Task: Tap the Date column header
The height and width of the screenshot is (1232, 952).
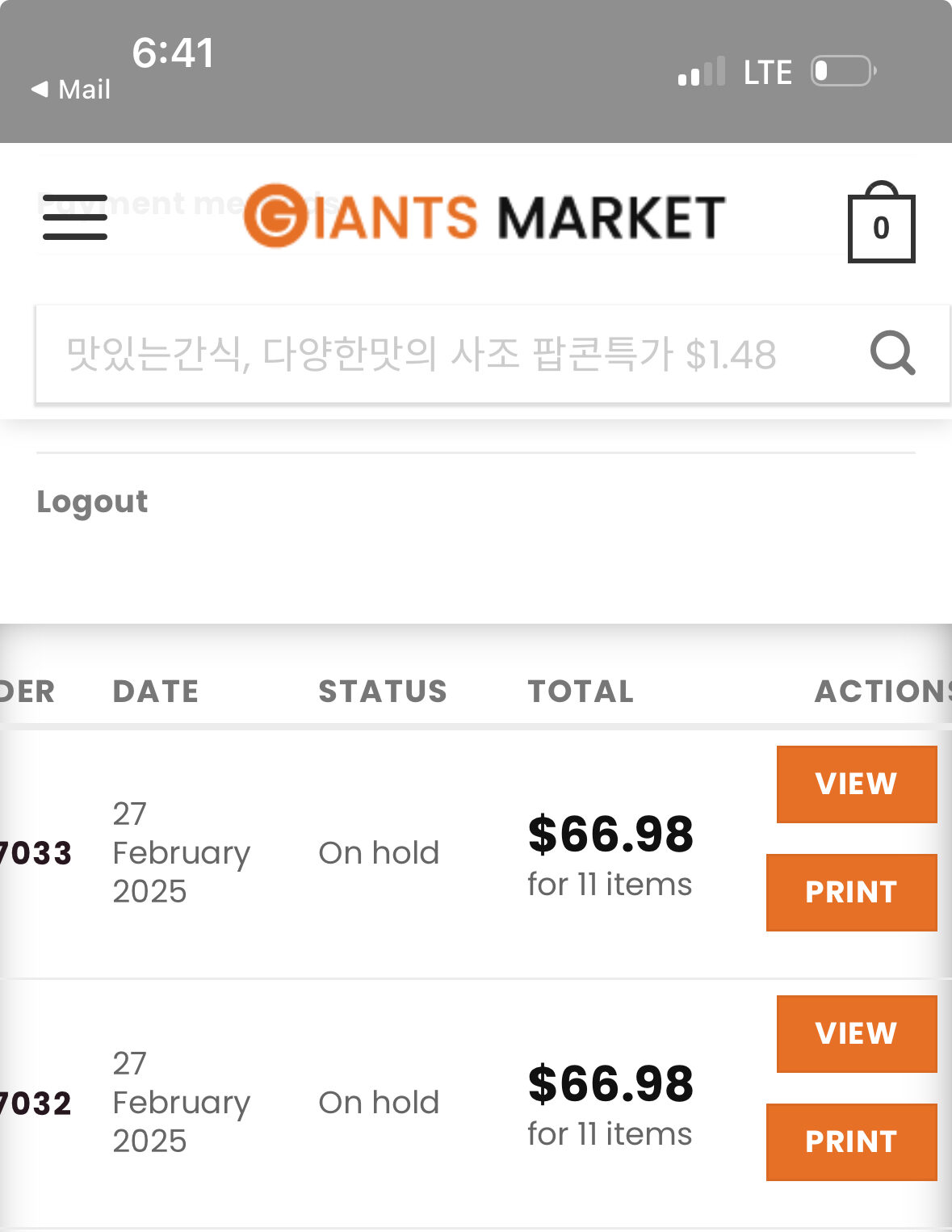Action: pos(156,692)
